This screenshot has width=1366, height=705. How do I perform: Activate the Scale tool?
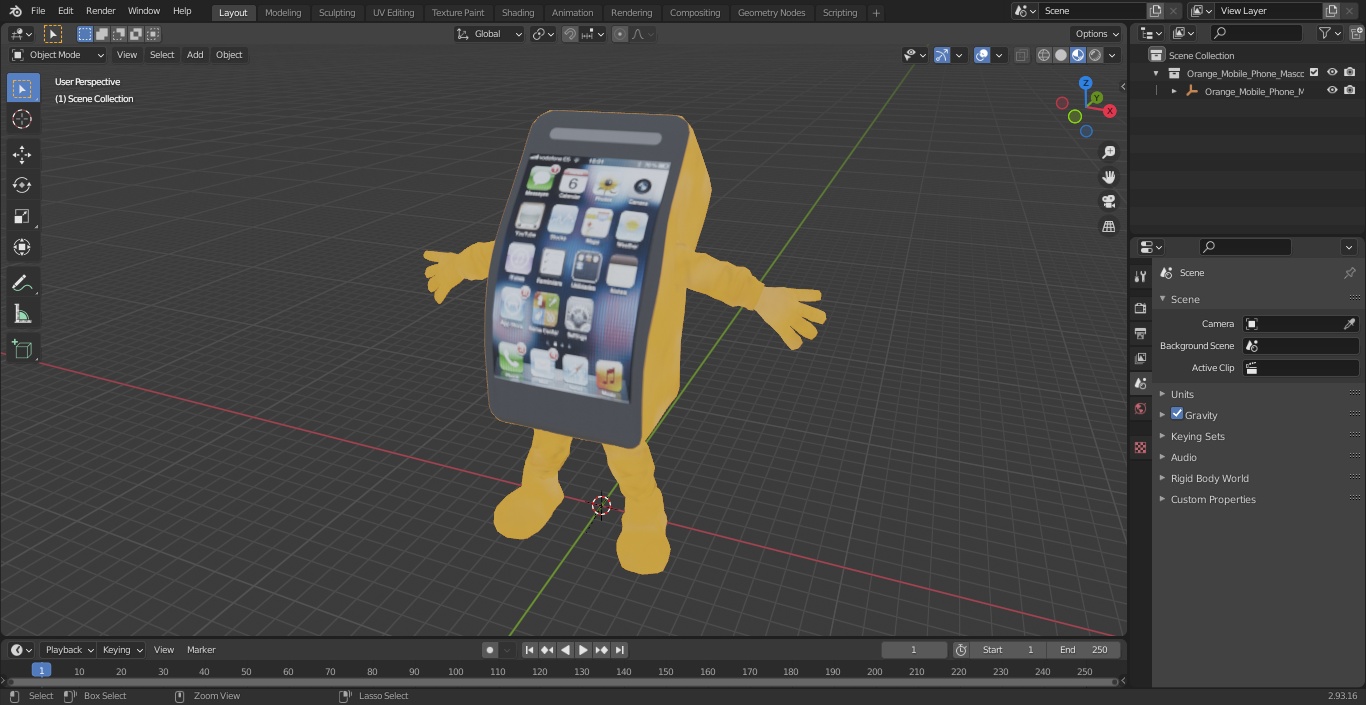click(22, 216)
